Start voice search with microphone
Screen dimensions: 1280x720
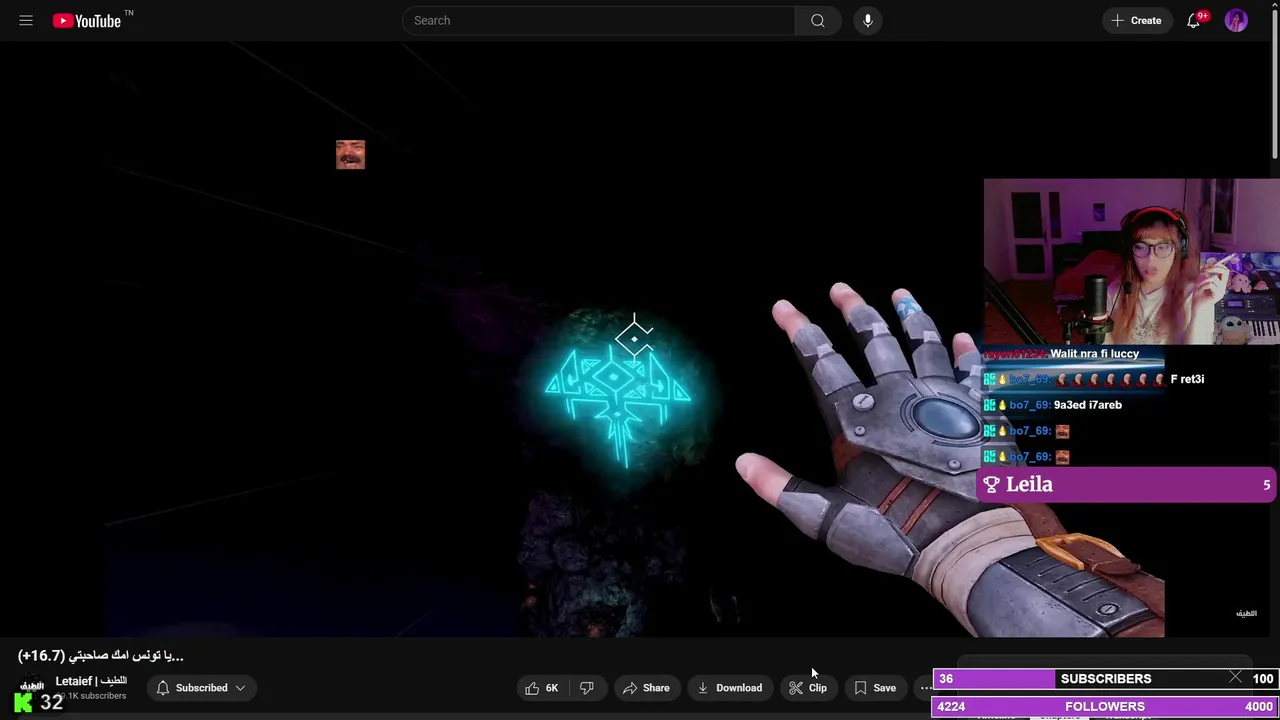pos(868,20)
